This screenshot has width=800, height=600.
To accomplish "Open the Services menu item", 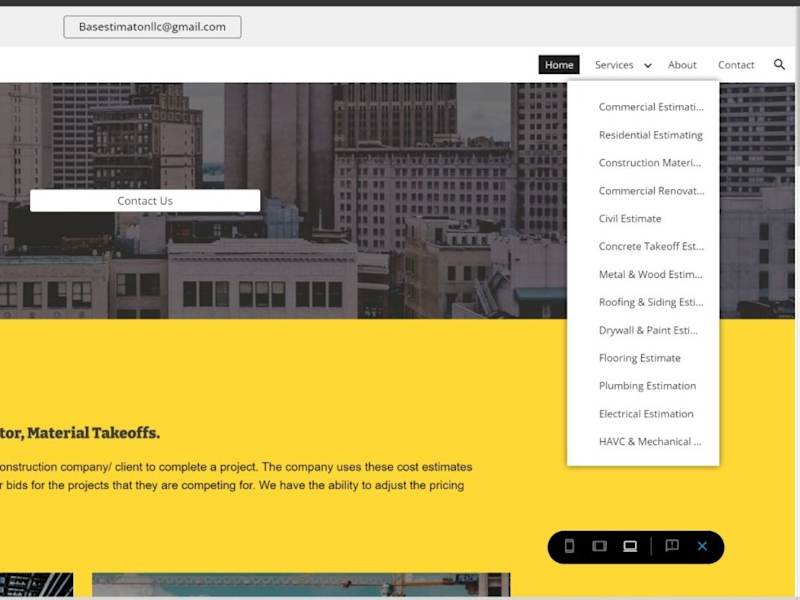I will [614, 65].
